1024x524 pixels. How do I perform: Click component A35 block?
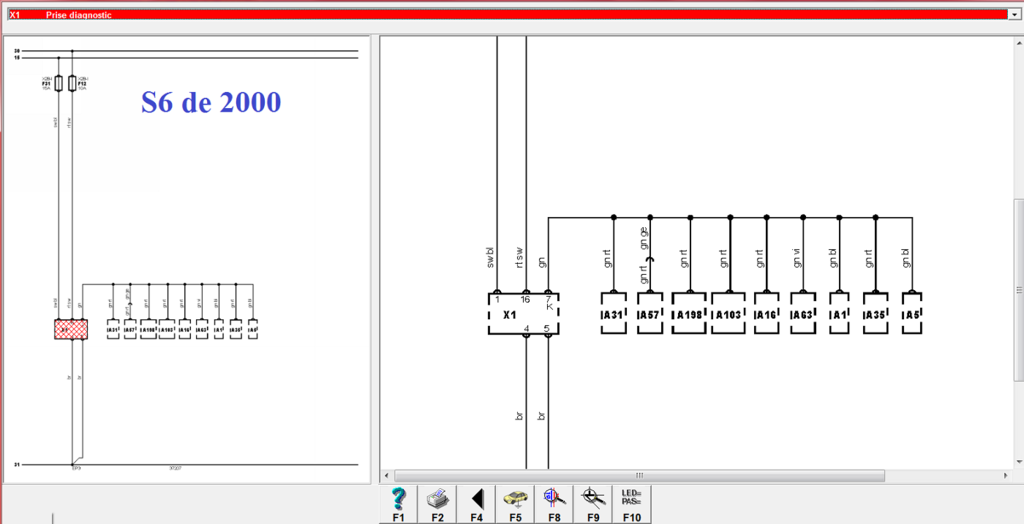coord(876,314)
